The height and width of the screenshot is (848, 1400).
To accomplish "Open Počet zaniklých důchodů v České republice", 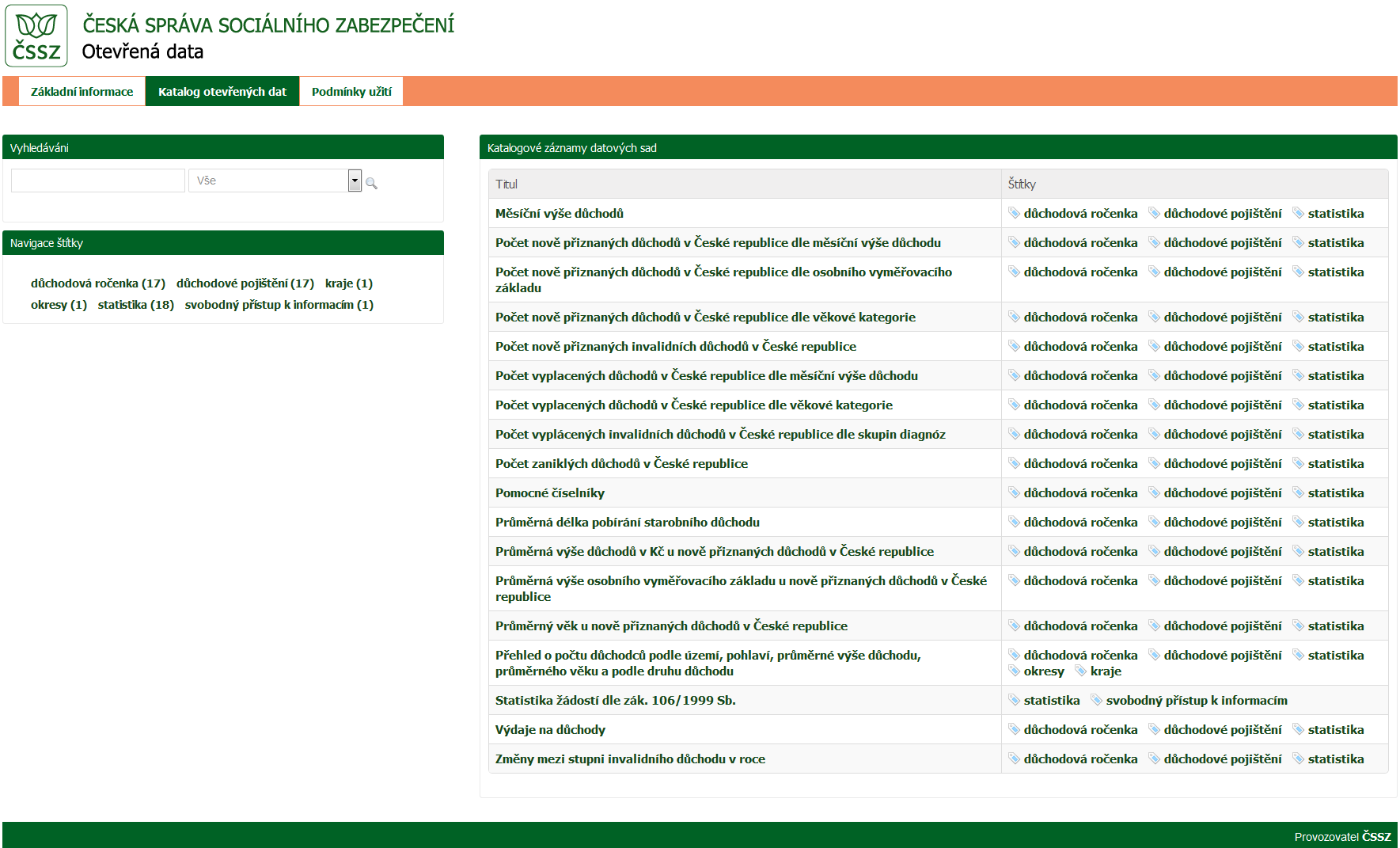I will tap(621, 463).
